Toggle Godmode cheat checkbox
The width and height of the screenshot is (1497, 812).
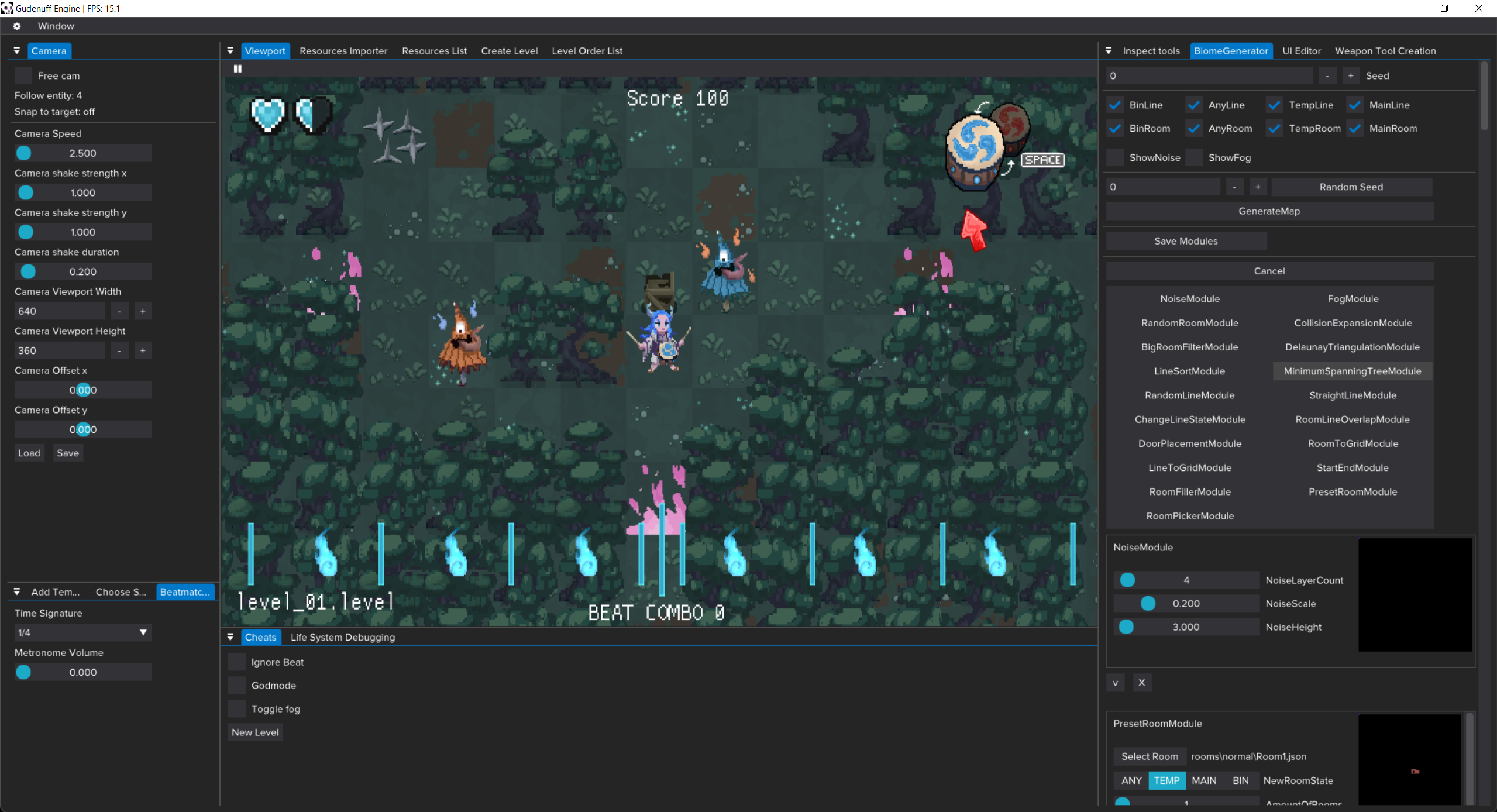pos(237,686)
